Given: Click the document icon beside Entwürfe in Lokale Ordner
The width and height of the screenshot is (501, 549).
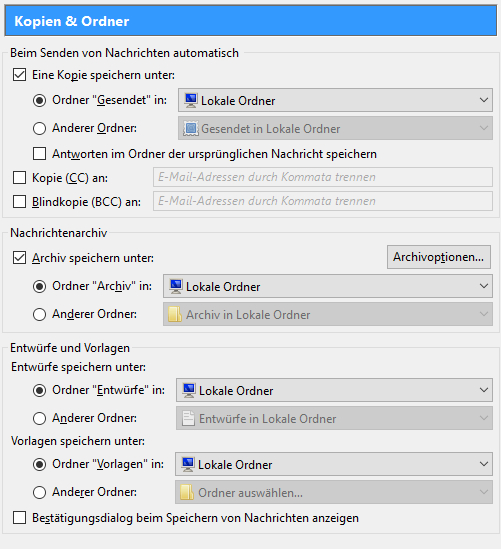Looking at the screenshot, I should tap(188, 418).
